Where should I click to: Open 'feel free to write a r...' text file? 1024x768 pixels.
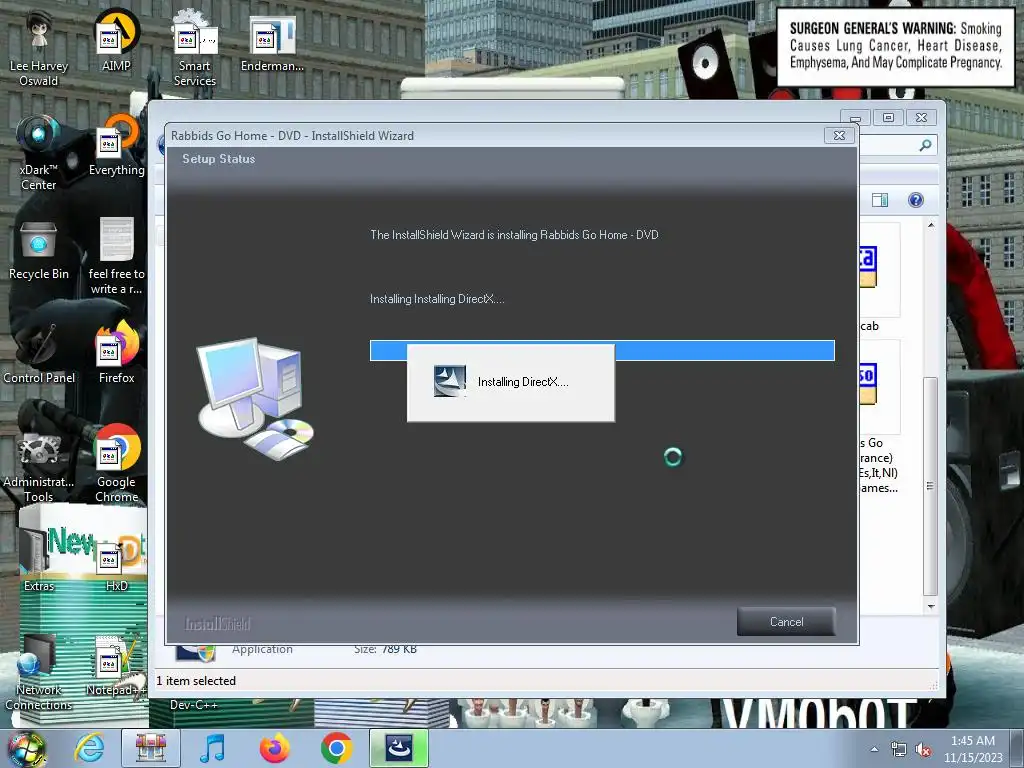point(116,256)
